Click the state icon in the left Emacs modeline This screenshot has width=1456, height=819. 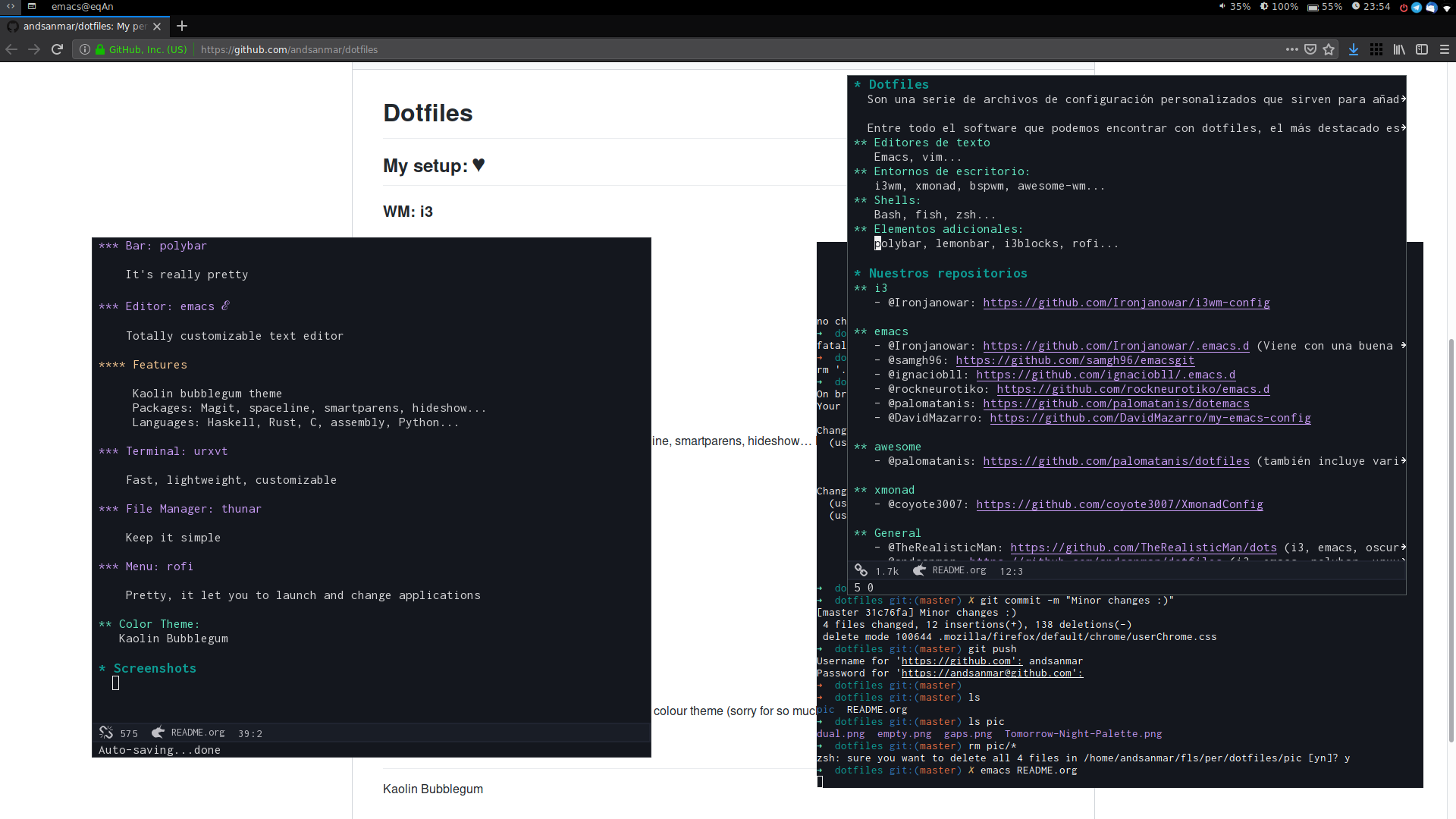[x=106, y=733]
